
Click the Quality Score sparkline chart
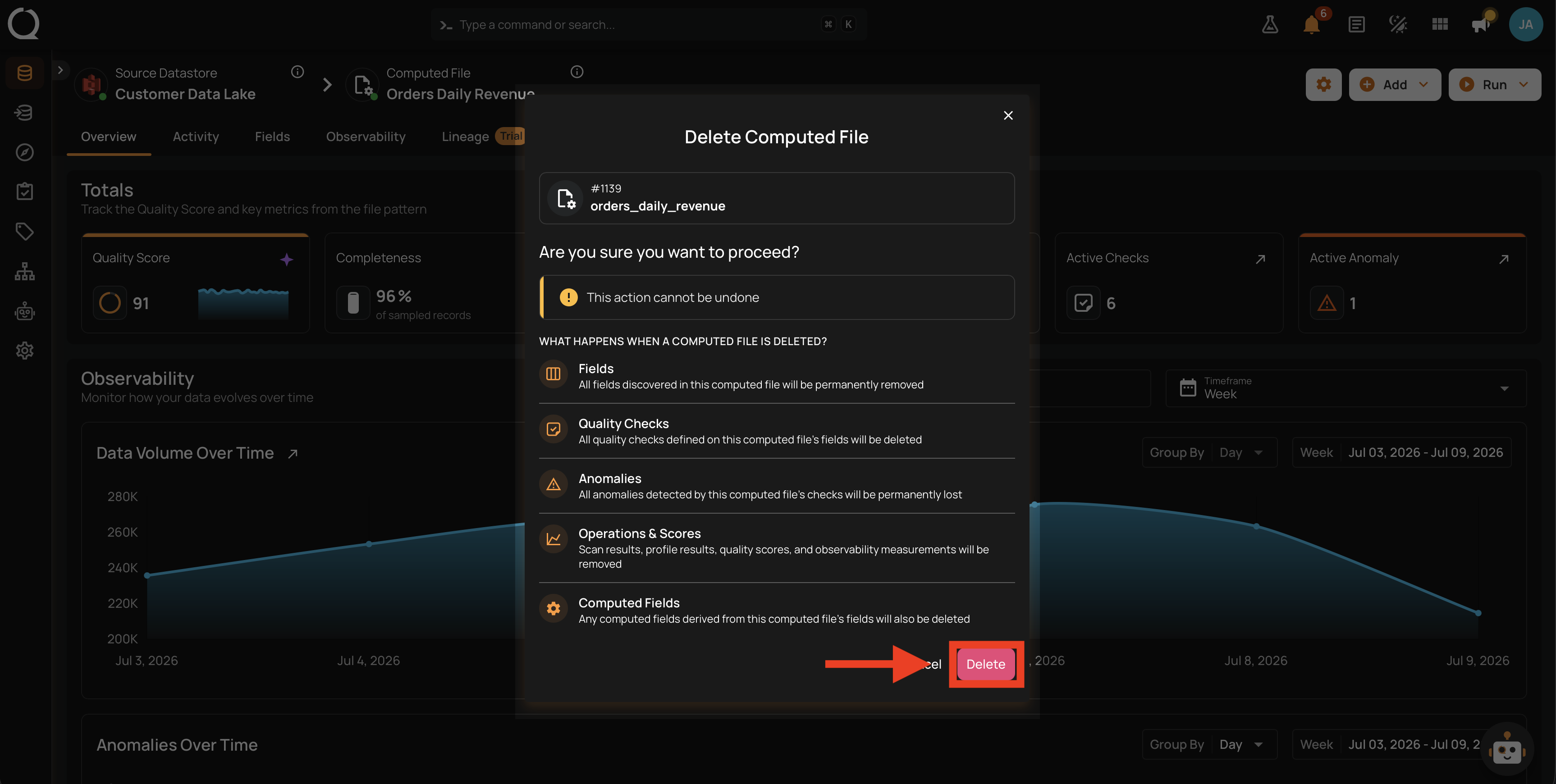pos(243,303)
